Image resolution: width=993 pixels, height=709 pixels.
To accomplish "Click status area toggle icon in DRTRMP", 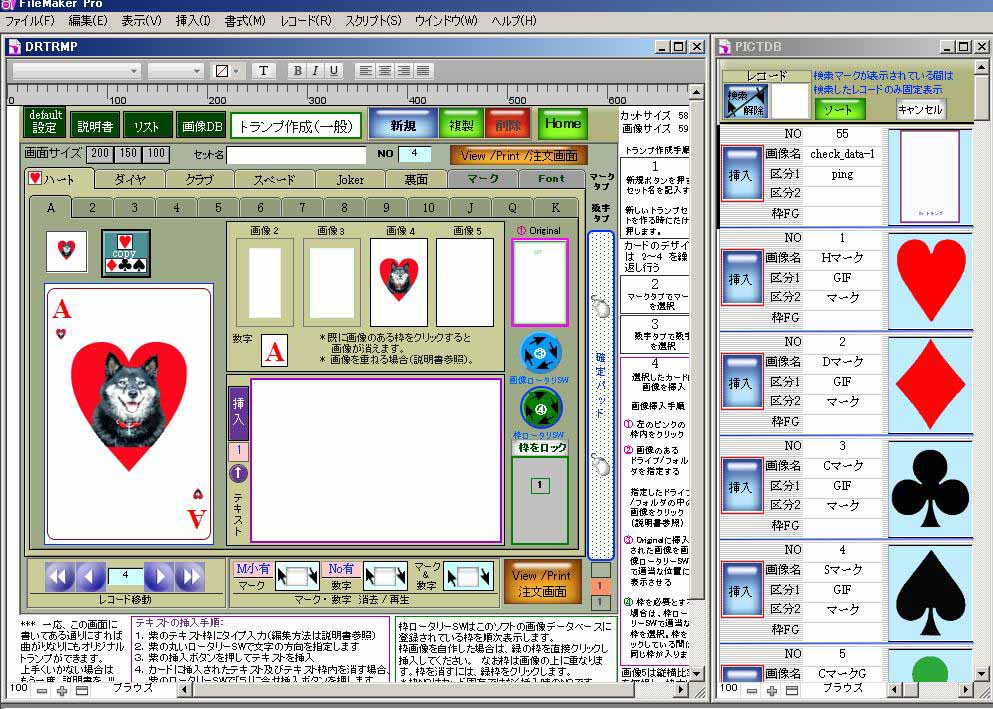I will point(82,691).
